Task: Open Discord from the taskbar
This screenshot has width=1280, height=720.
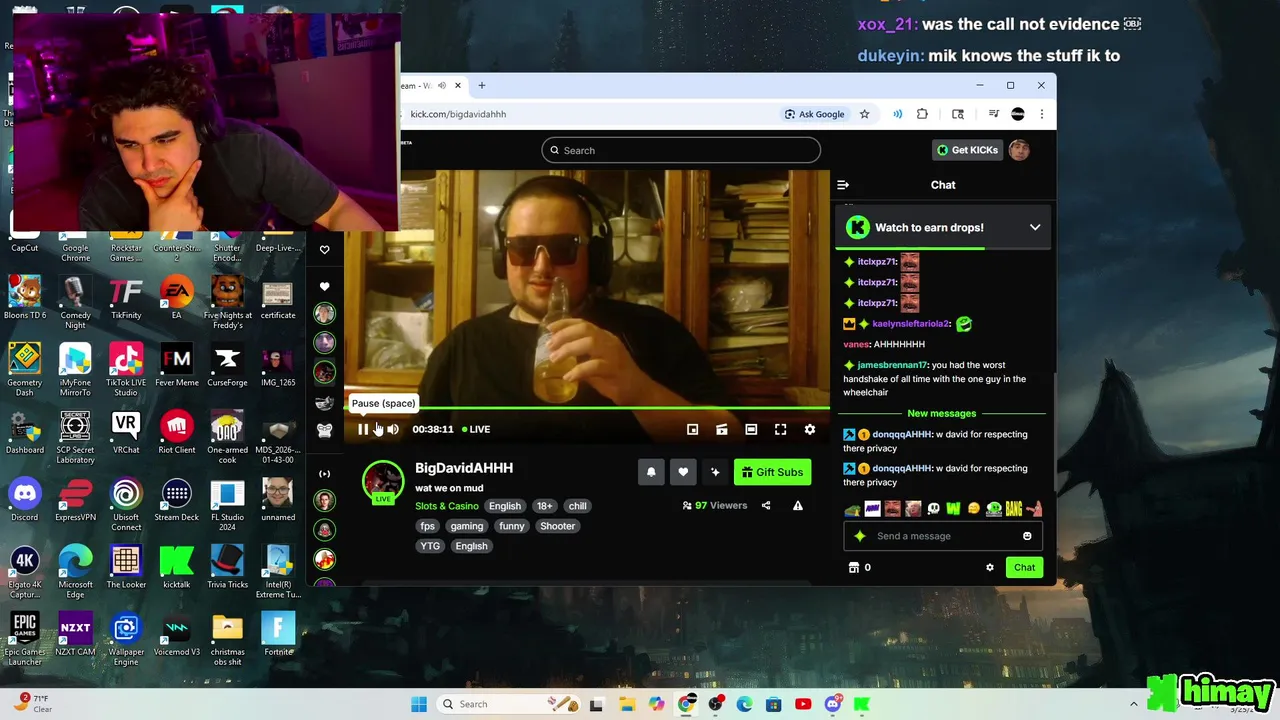Action: [832, 704]
